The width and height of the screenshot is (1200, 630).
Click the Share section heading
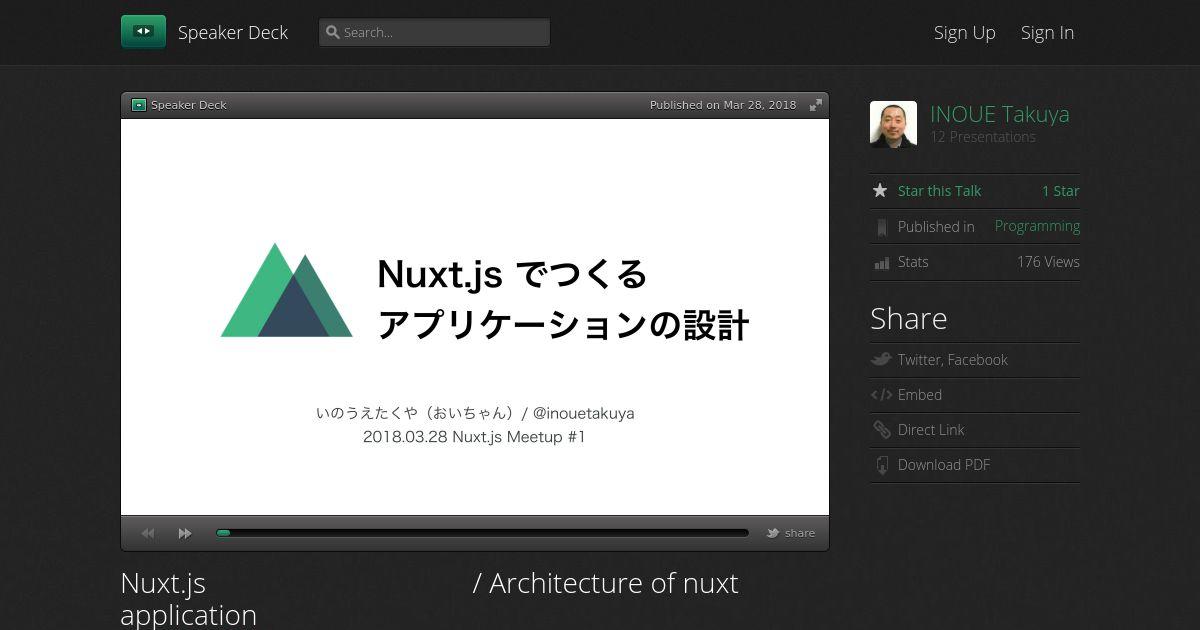pyautogui.click(x=908, y=318)
